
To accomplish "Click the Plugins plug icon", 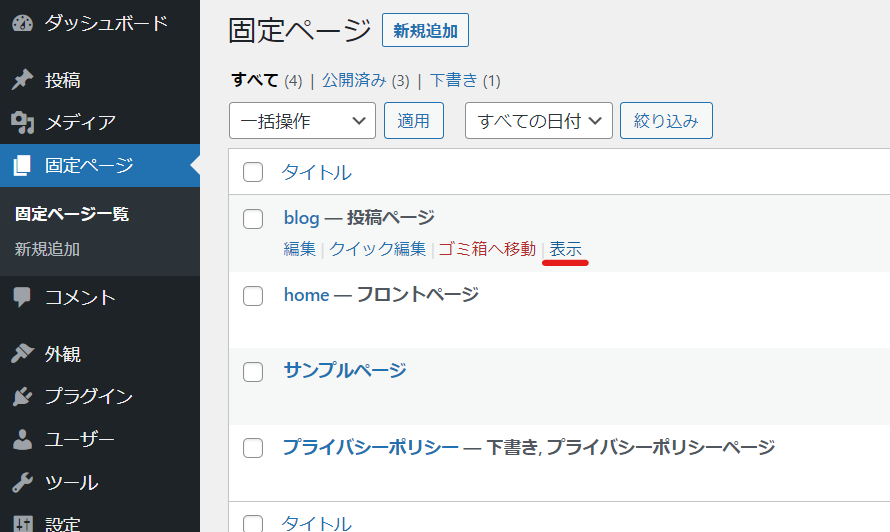I will coord(23,396).
